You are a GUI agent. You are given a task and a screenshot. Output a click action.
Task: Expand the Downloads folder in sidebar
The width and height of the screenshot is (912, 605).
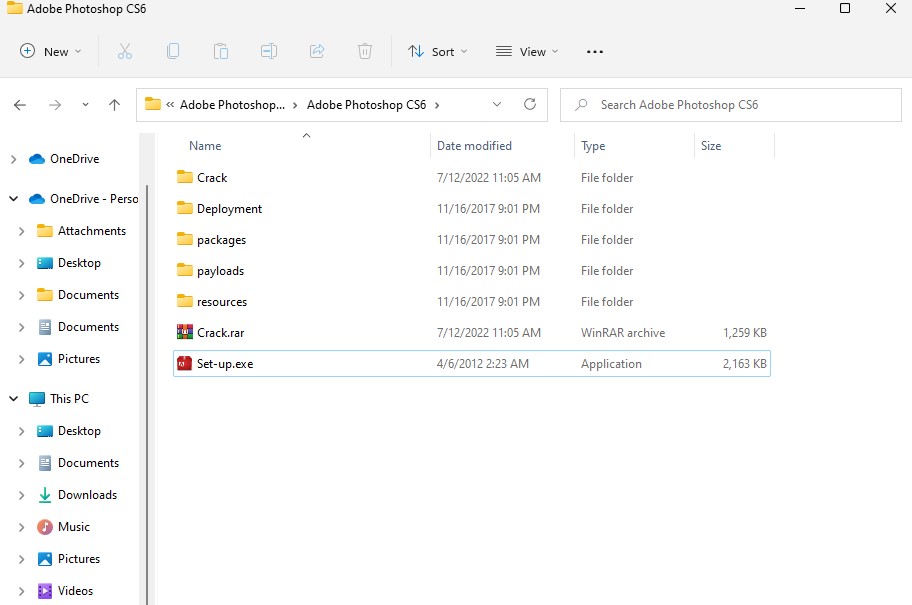click(x=22, y=495)
